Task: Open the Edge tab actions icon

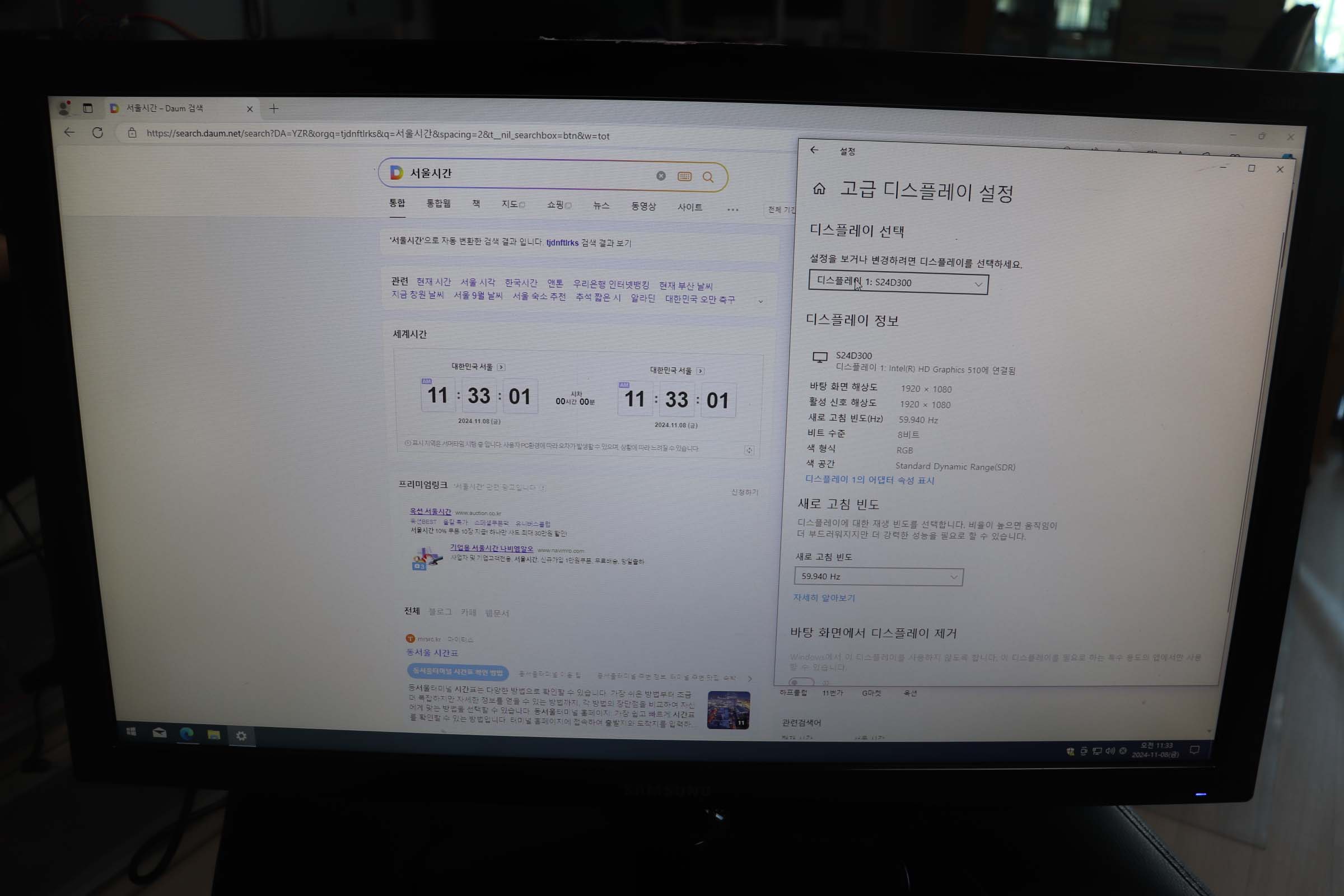Action: (x=87, y=108)
